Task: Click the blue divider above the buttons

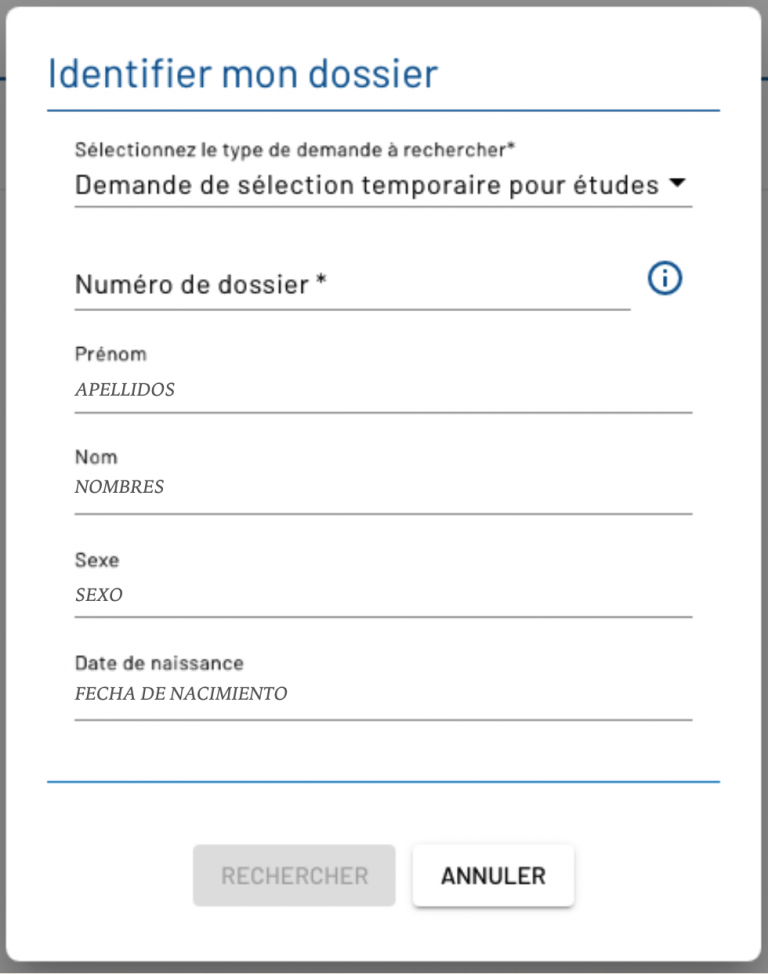Action: click(383, 782)
